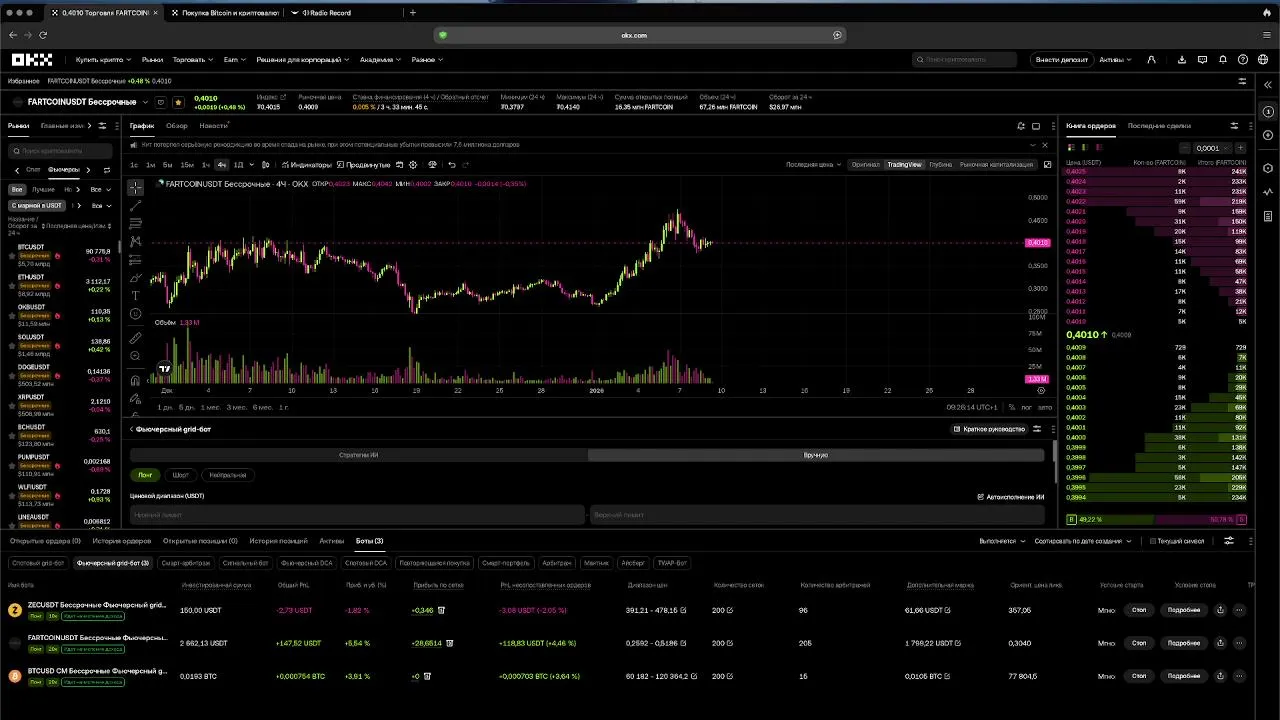Open the user profile icon in header
Screen dimensions: 1280x720
tap(1151, 60)
